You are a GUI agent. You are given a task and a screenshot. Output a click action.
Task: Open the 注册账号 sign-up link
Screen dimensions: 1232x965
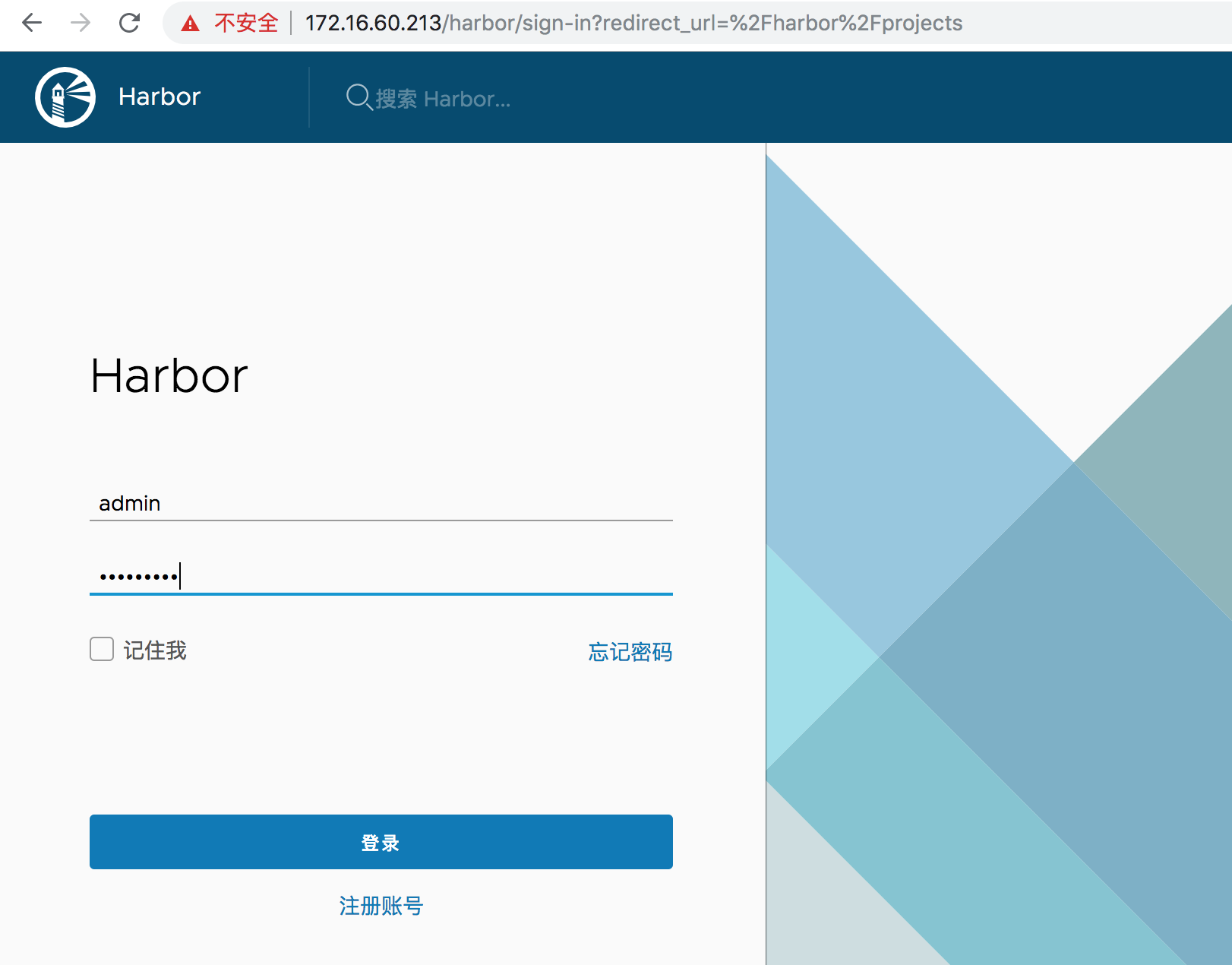pyautogui.click(x=381, y=906)
